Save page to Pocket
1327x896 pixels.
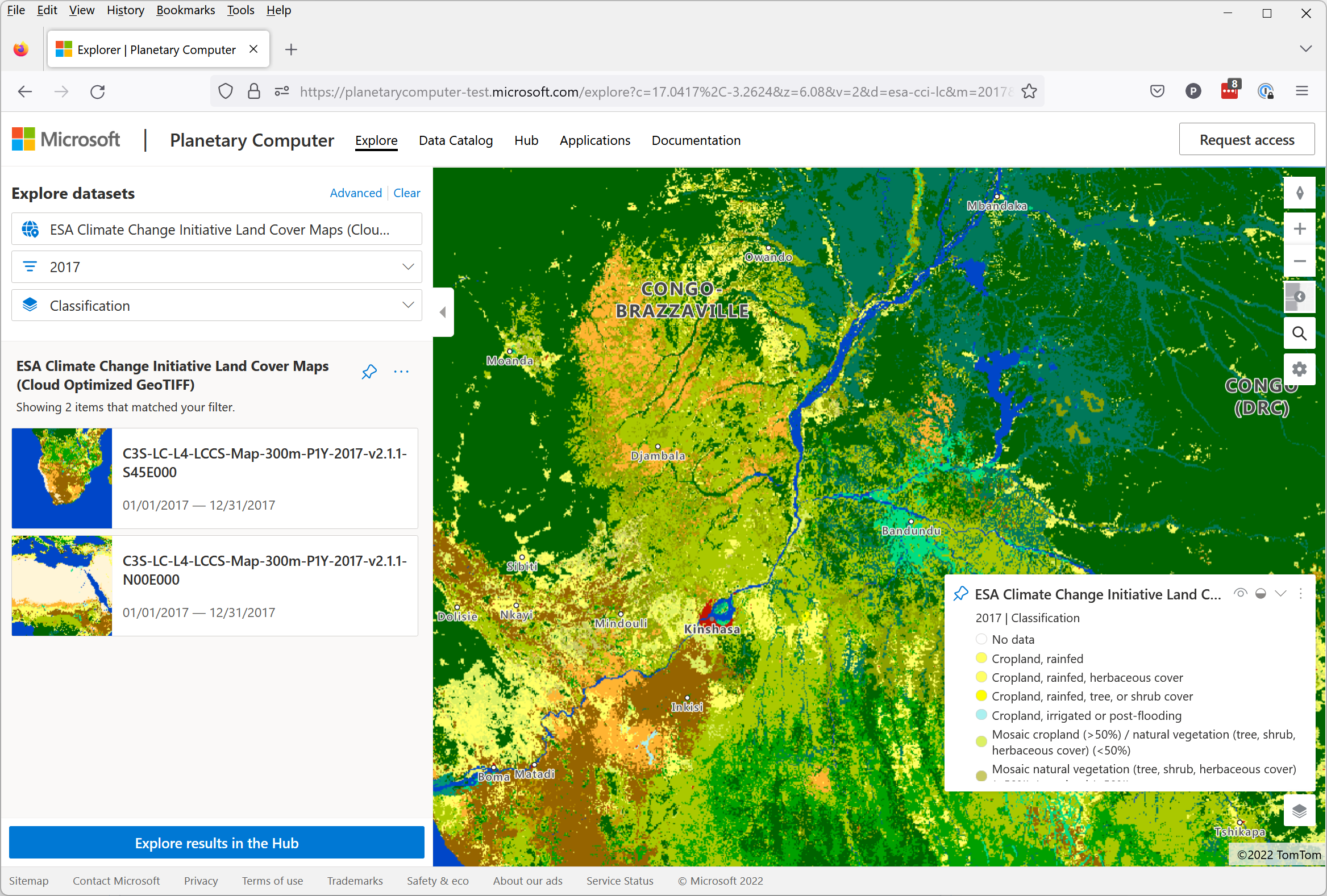click(1157, 91)
